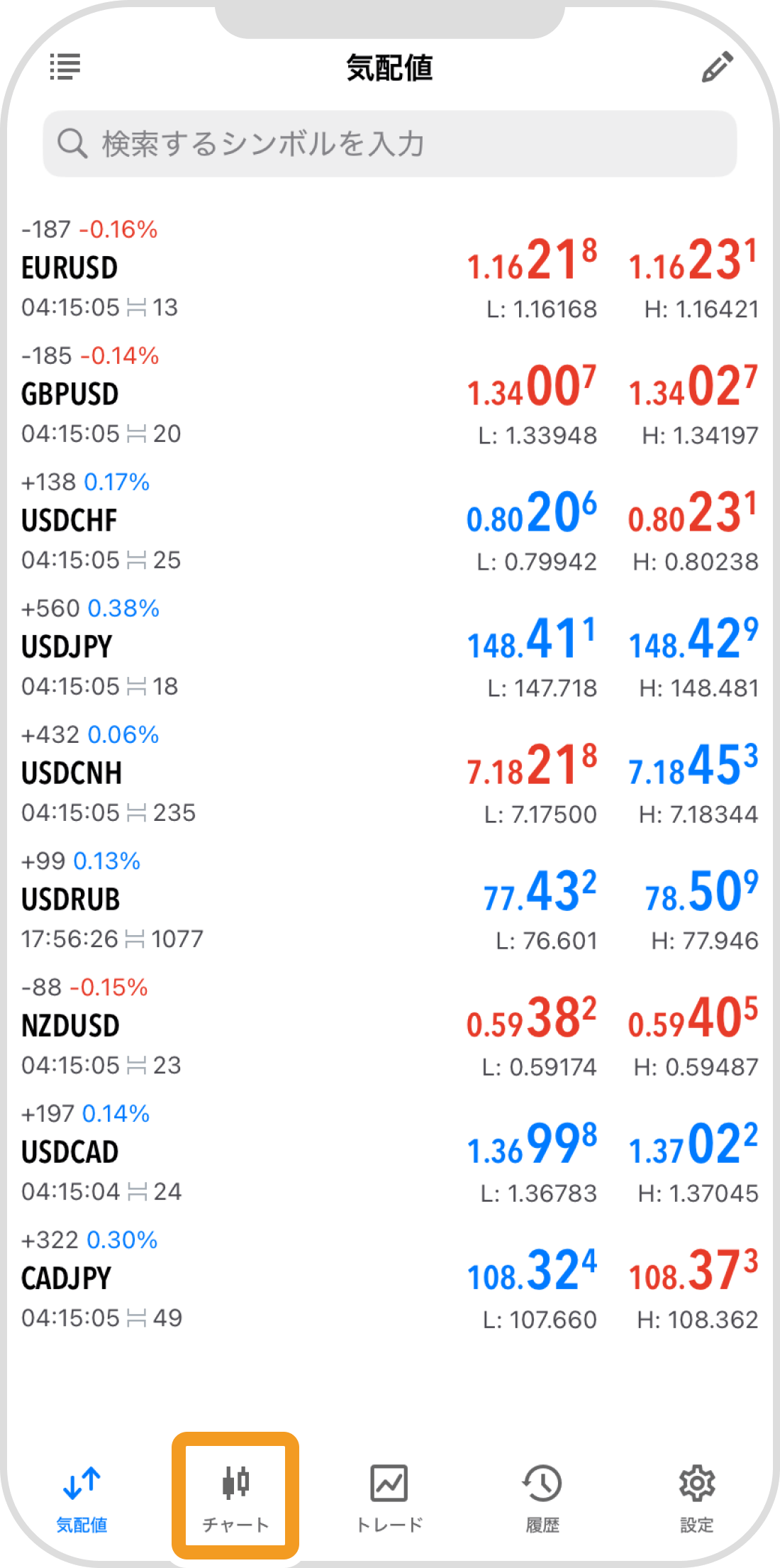This screenshot has height=1568, width=780.
Task: Open the list view menu icon
Action: click(65, 67)
